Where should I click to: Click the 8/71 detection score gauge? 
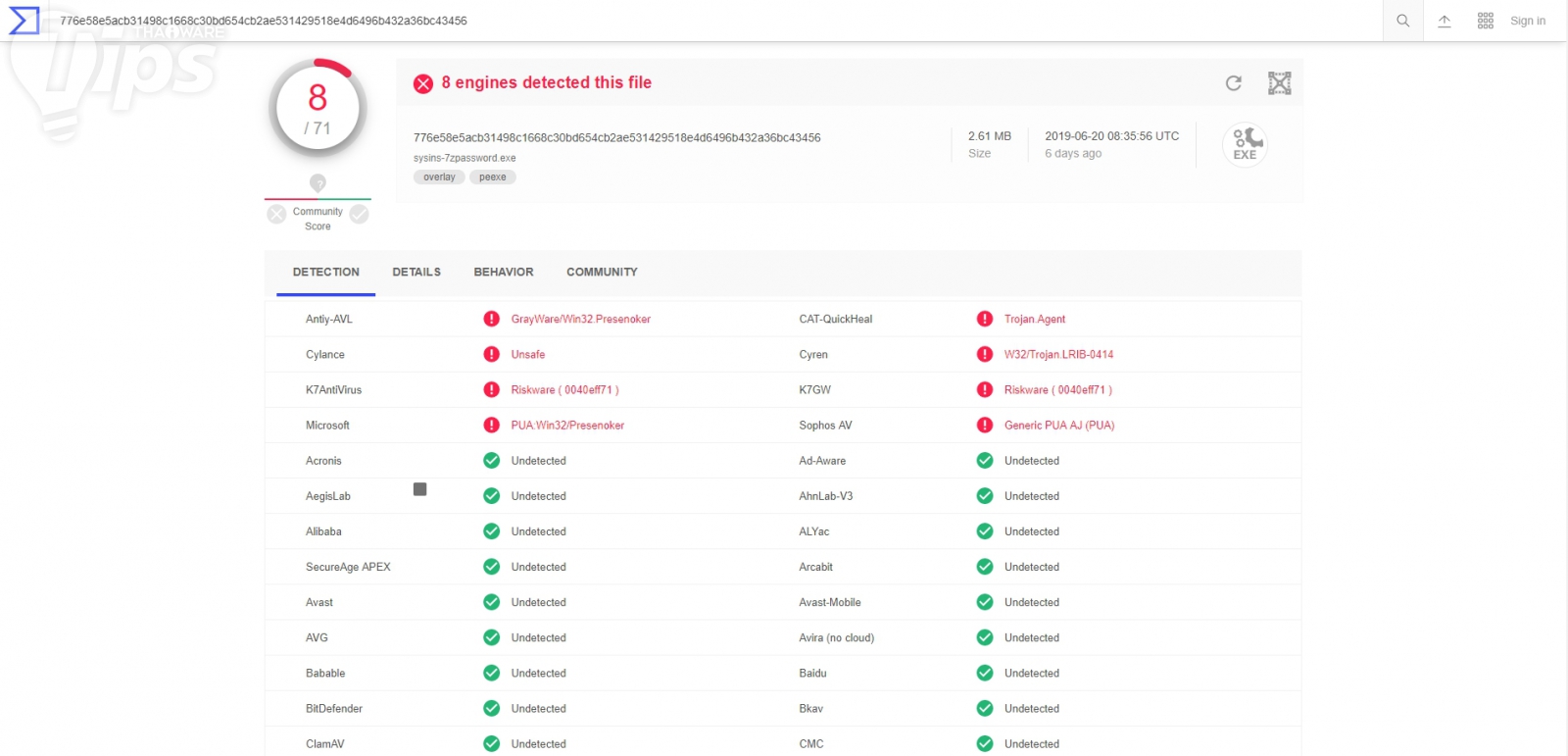[x=318, y=109]
